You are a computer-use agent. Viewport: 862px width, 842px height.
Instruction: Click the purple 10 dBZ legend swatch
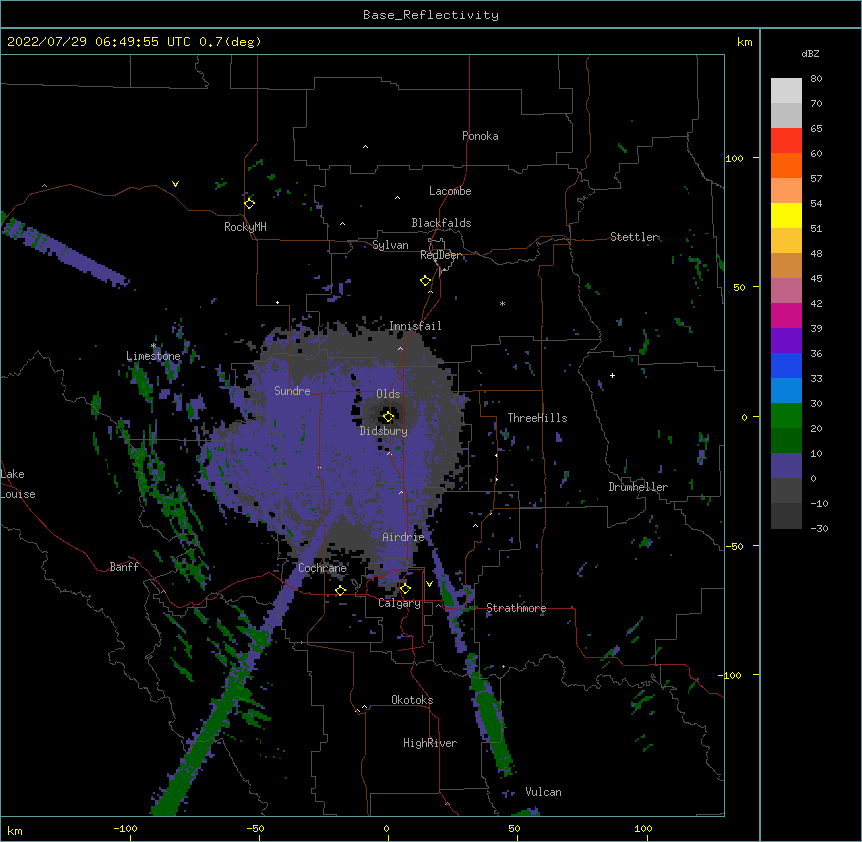coord(786,466)
